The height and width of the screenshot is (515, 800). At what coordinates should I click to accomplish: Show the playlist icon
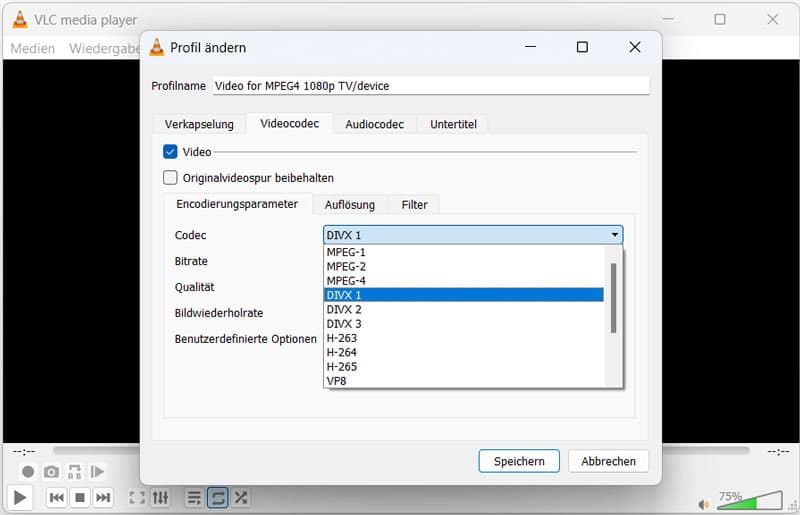[194, 497]
